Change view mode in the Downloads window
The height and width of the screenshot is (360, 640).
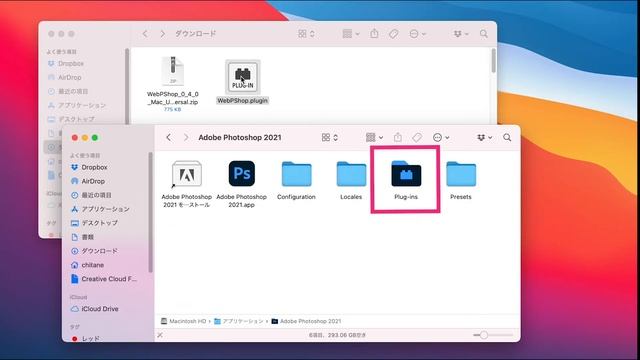(x=306, y=34)
